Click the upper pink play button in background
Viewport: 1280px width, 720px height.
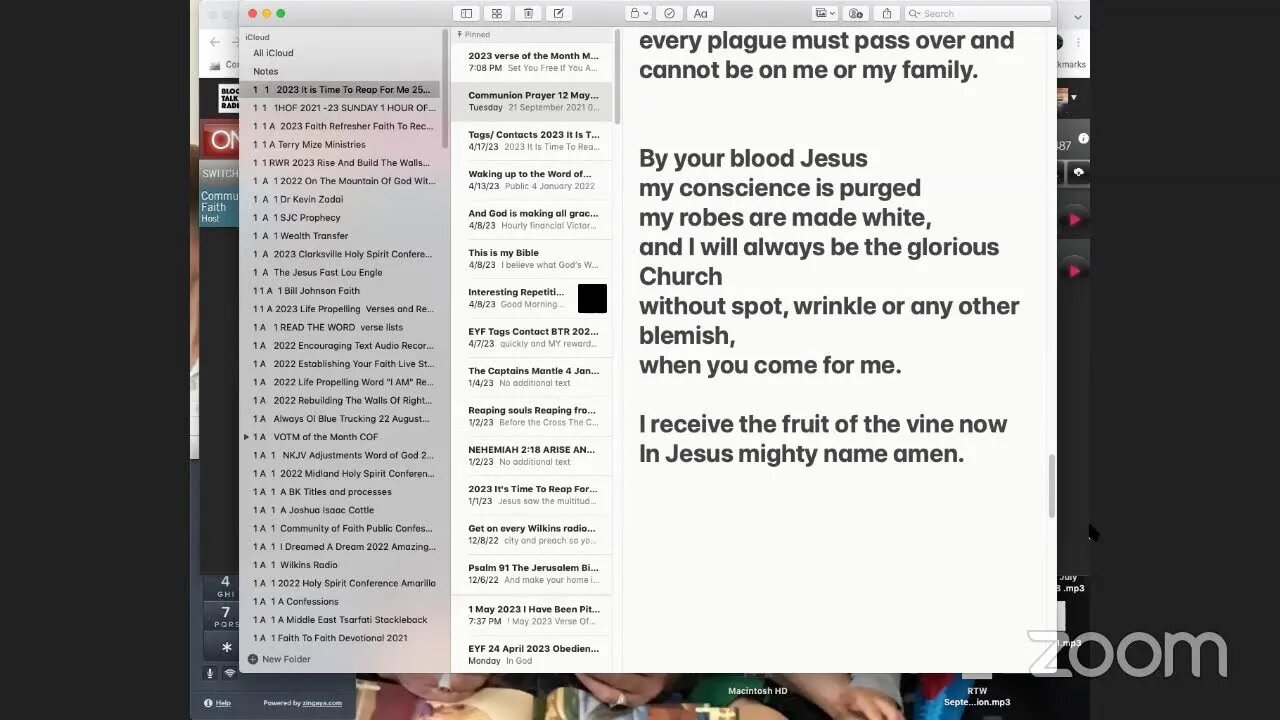point(1075,220)
